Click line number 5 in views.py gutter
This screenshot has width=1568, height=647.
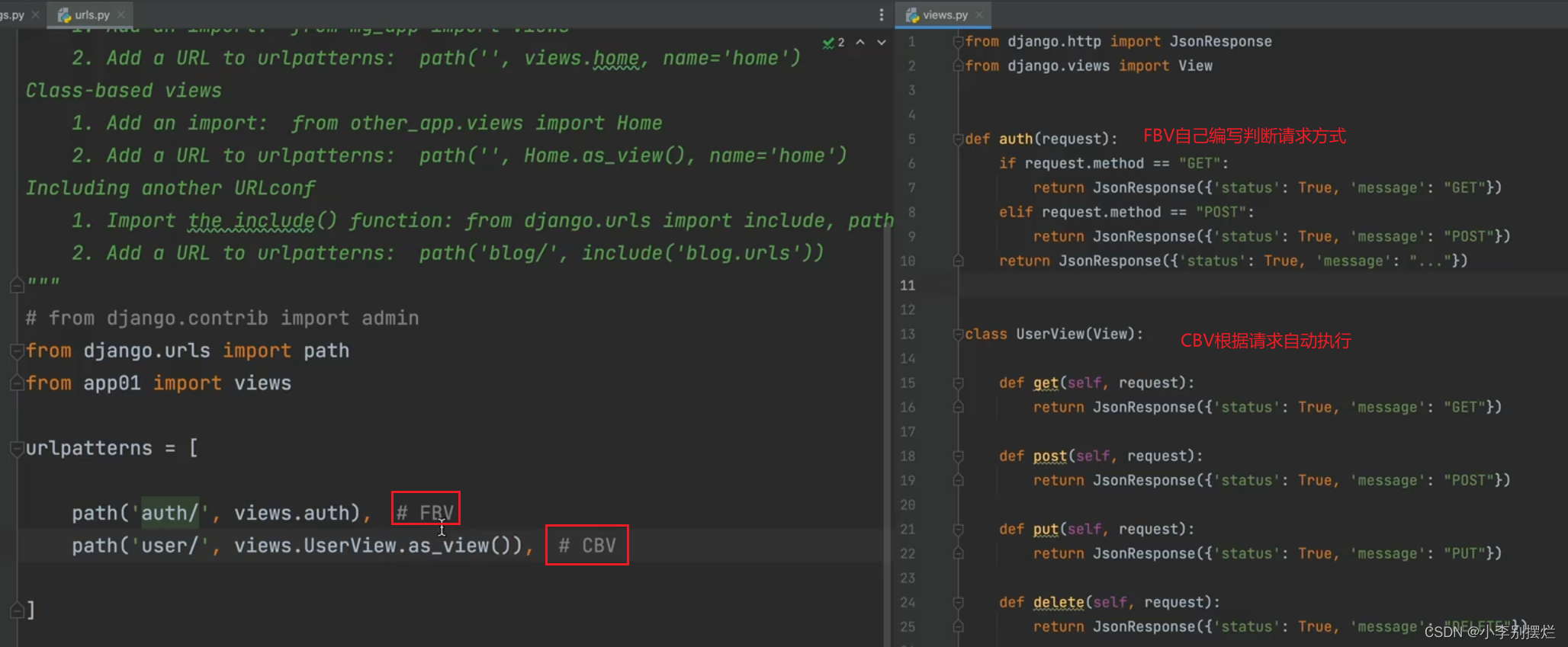pos(911,139)
